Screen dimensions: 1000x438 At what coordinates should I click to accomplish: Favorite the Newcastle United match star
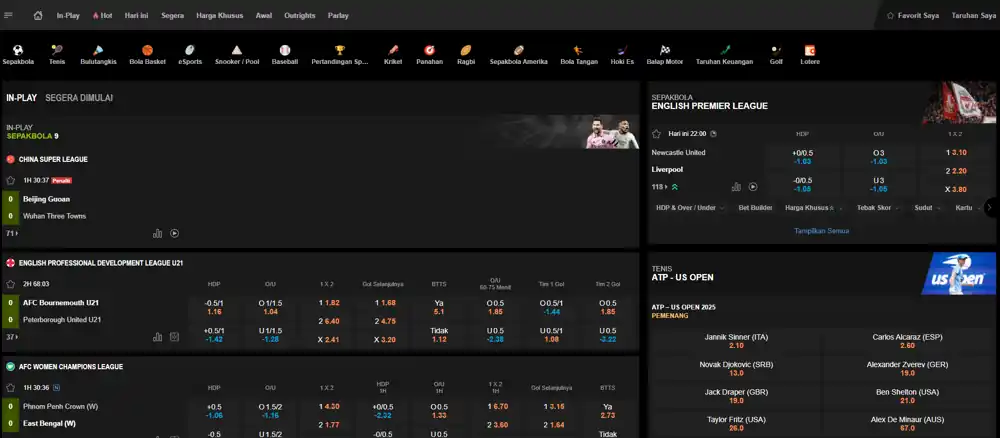point(656,134)
